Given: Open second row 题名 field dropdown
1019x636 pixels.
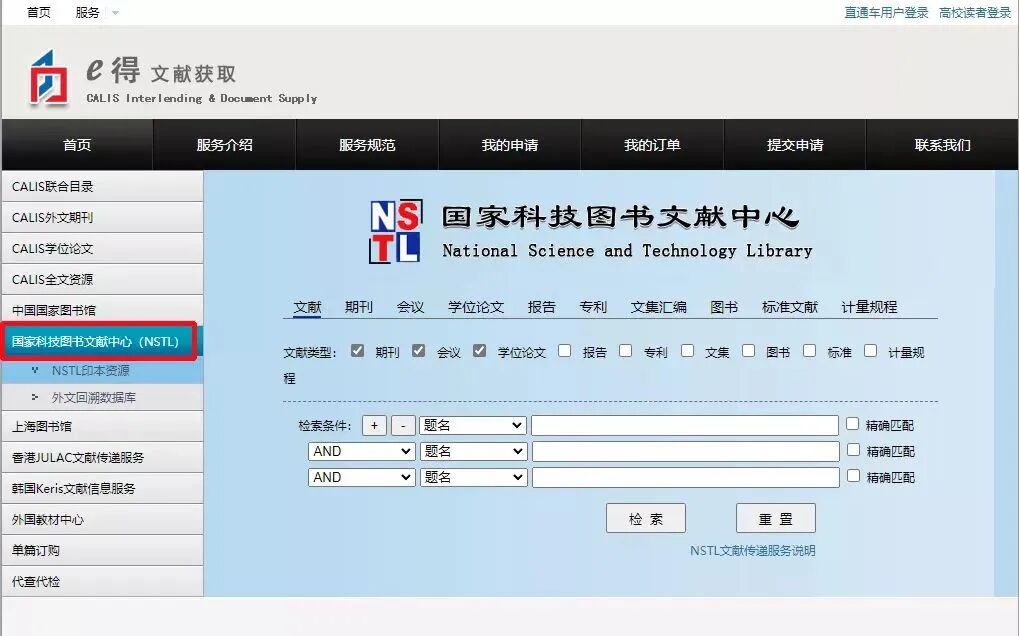Looking at the screenshot, I should click(x=472, y=452).
